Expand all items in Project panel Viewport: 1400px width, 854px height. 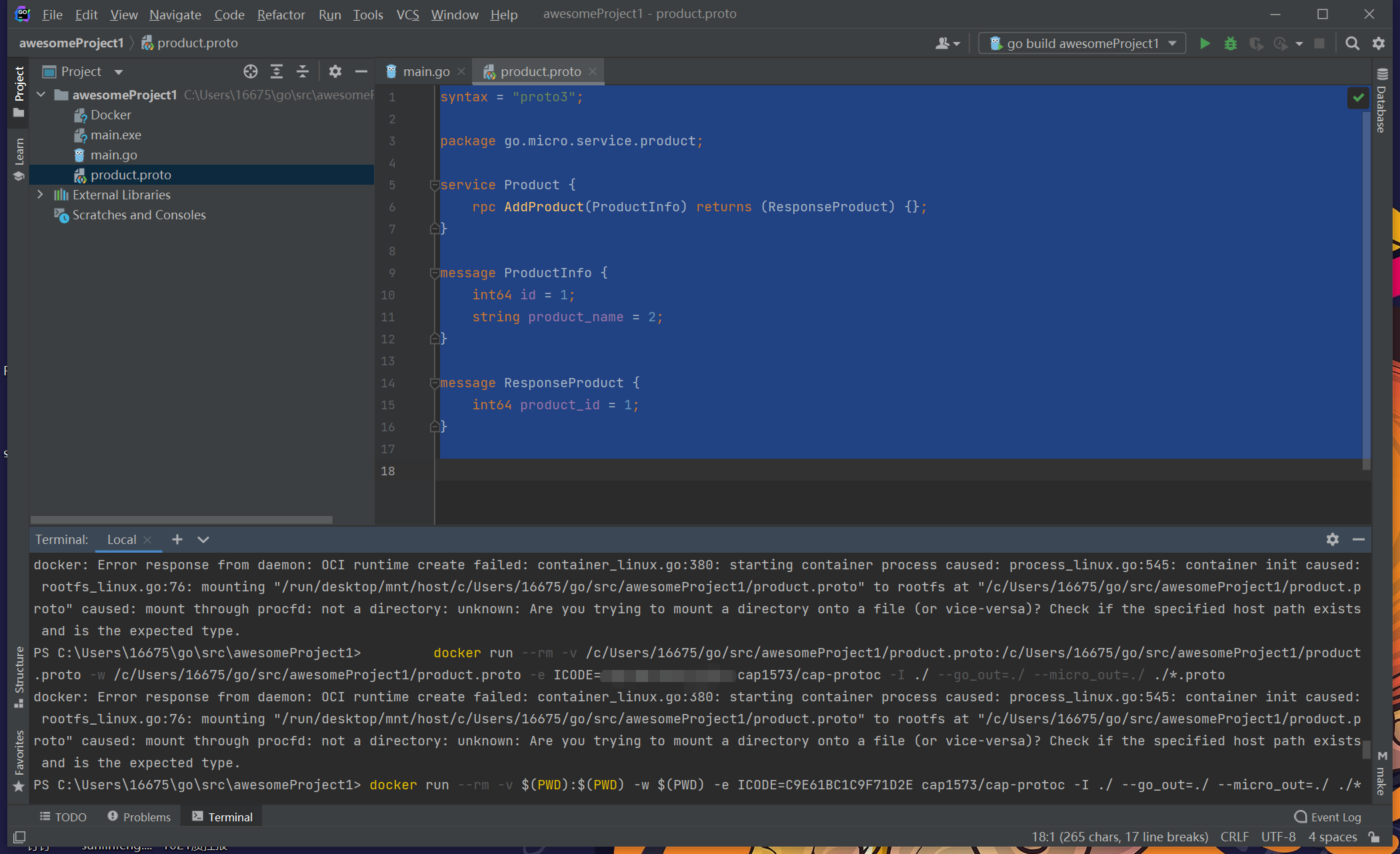pos(277,71)
